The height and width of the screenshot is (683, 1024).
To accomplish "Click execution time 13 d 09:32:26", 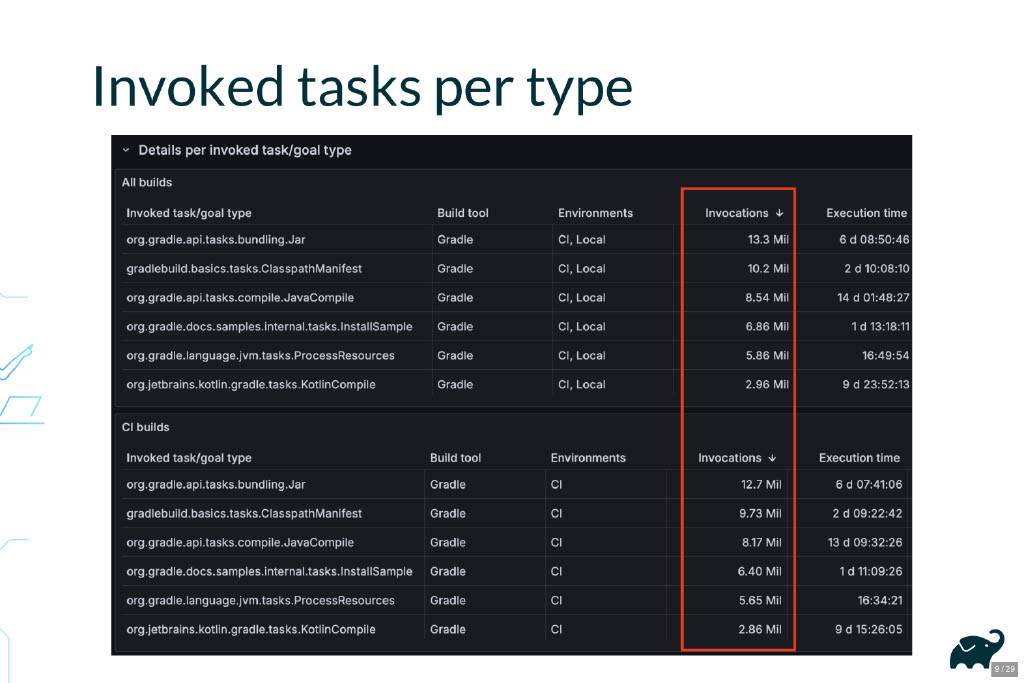I will pyautogui.click(x=865, y=543).
